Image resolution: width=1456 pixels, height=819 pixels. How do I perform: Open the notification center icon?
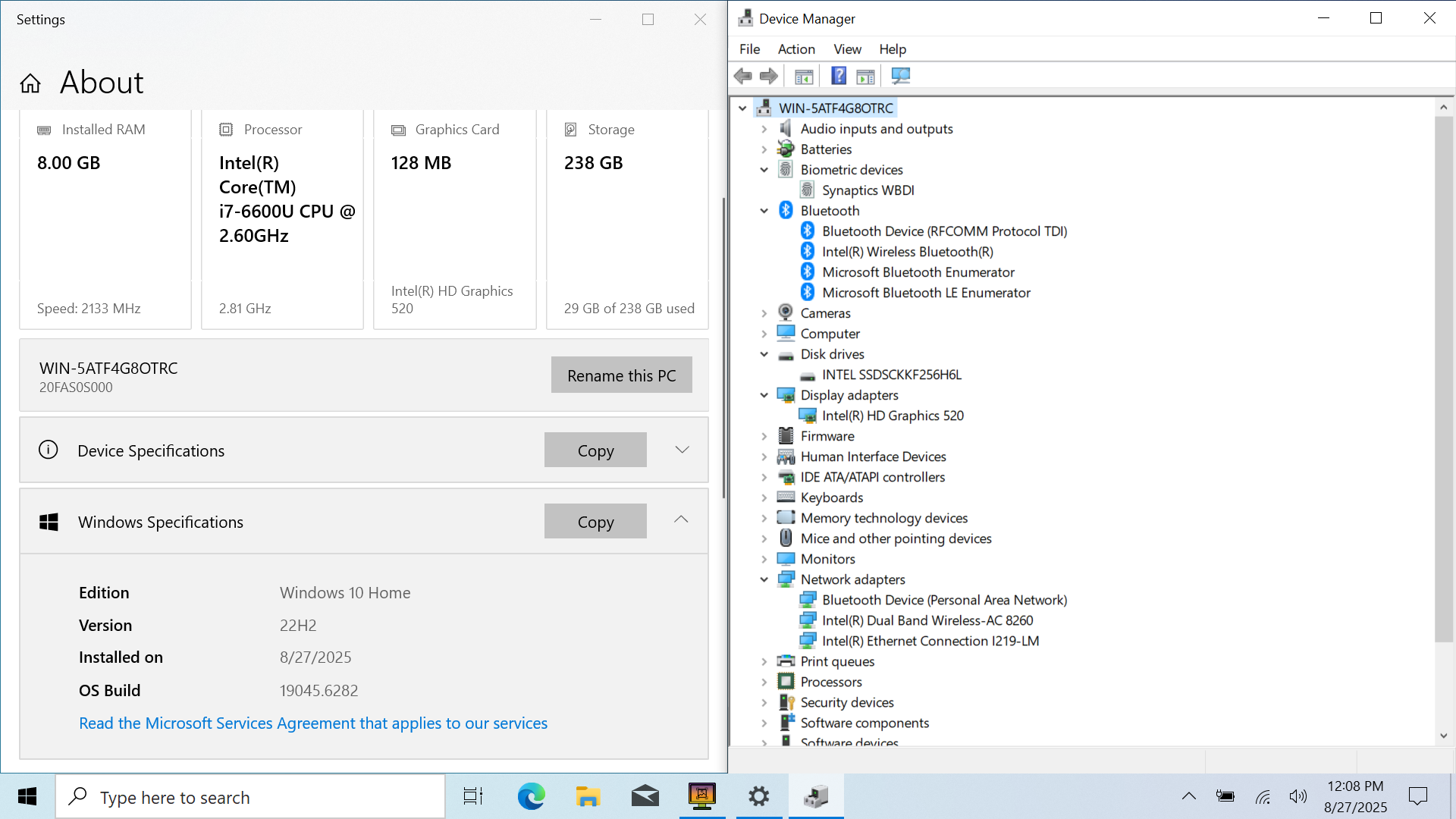point(1417,796)
